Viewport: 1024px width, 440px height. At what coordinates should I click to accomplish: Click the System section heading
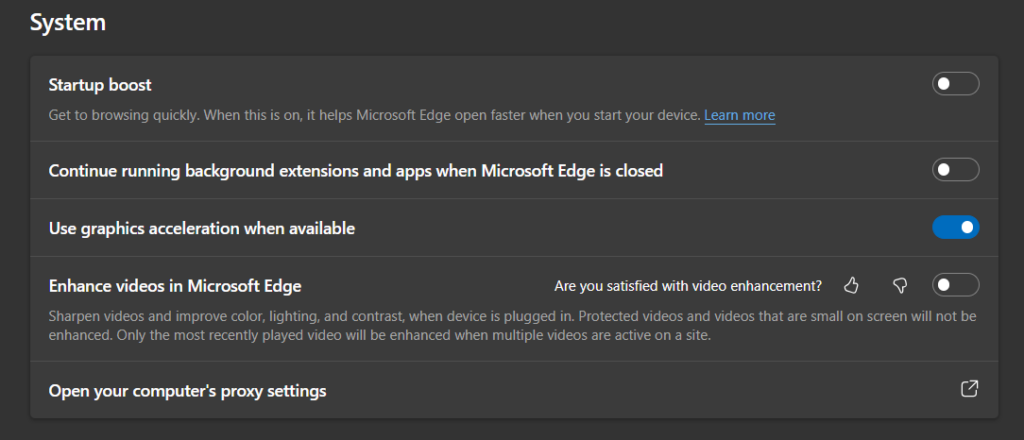[68, 22]
